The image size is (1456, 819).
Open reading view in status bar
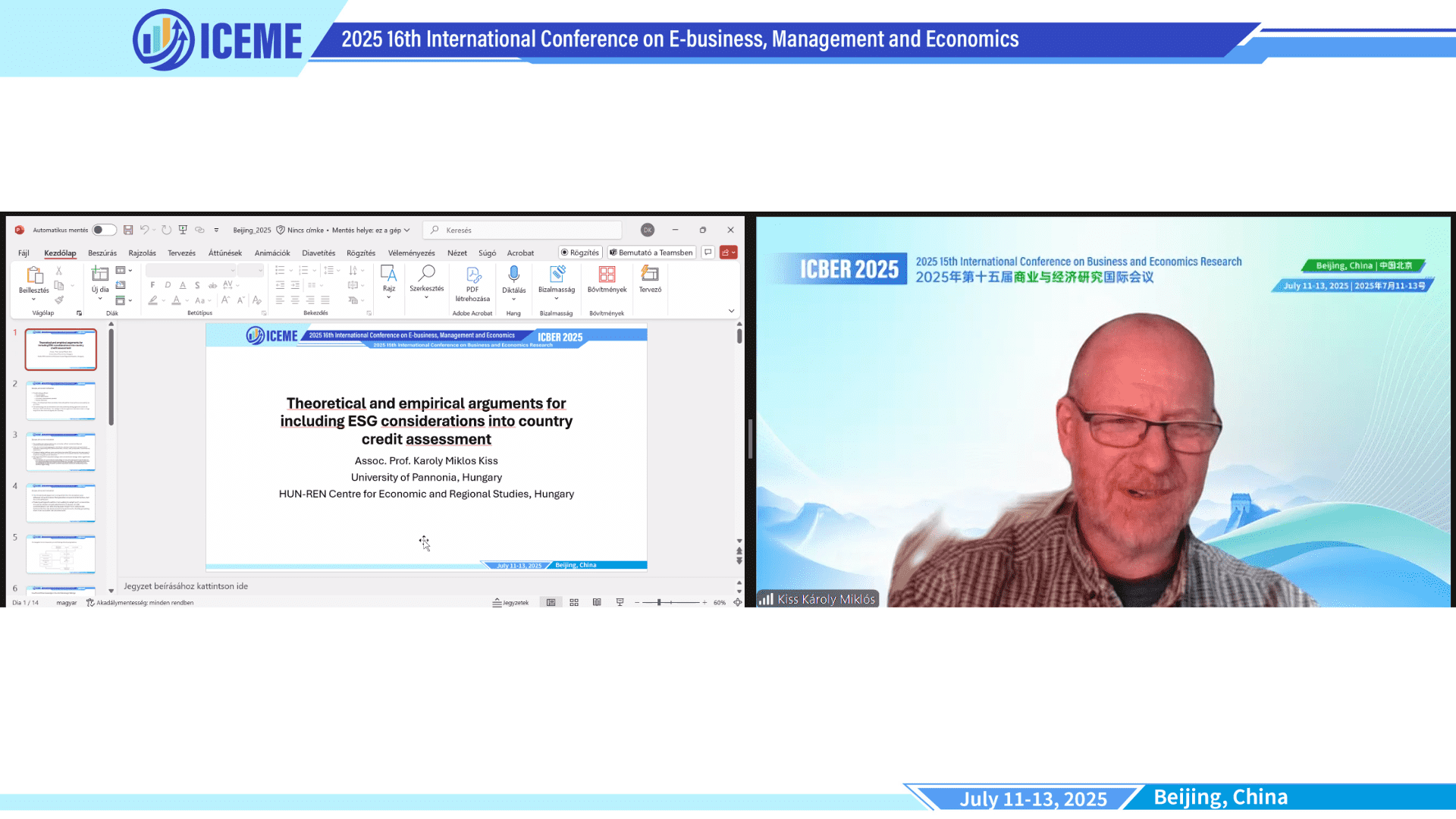click(597, 602)
